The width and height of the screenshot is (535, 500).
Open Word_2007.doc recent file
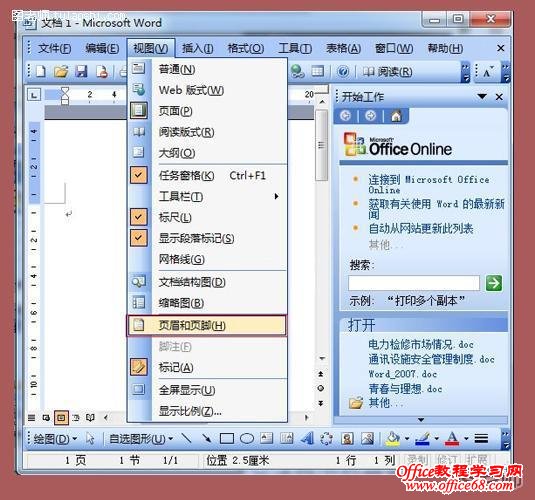click(x=403, y=374)
